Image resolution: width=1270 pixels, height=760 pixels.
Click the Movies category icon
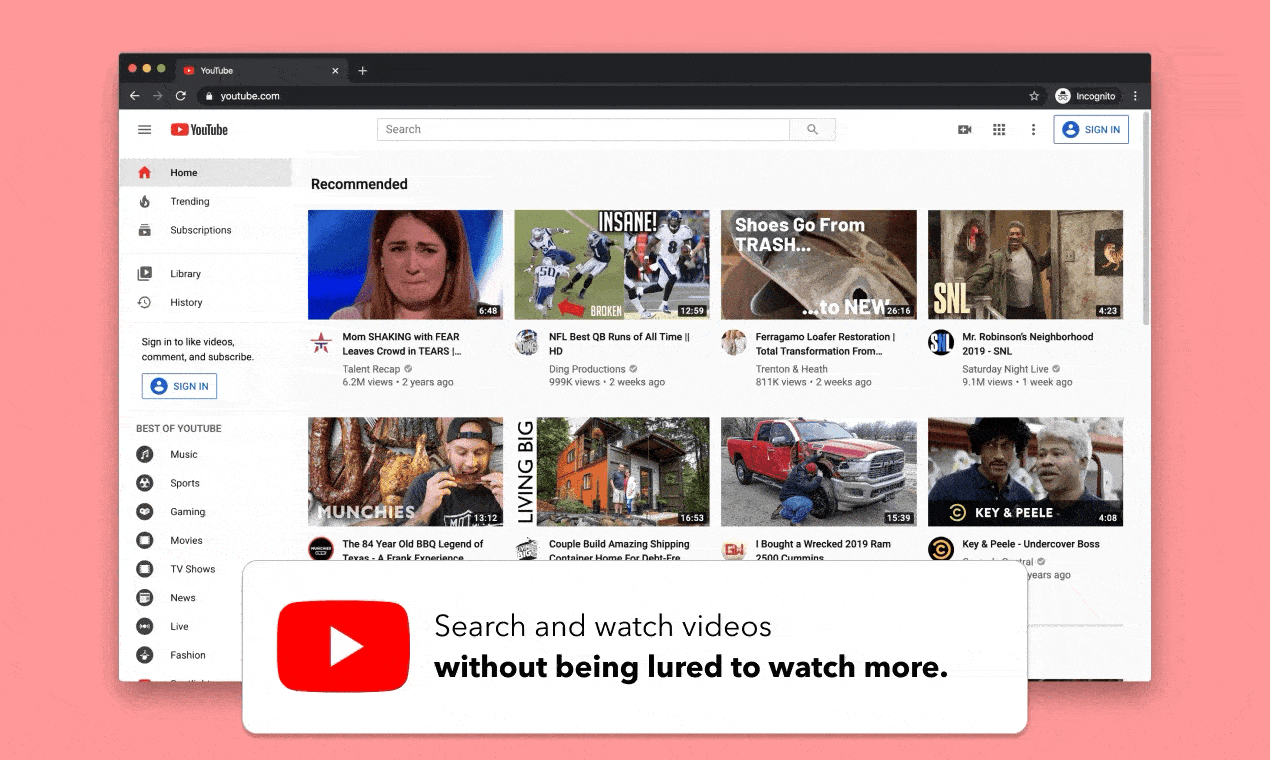coord(145,540)
